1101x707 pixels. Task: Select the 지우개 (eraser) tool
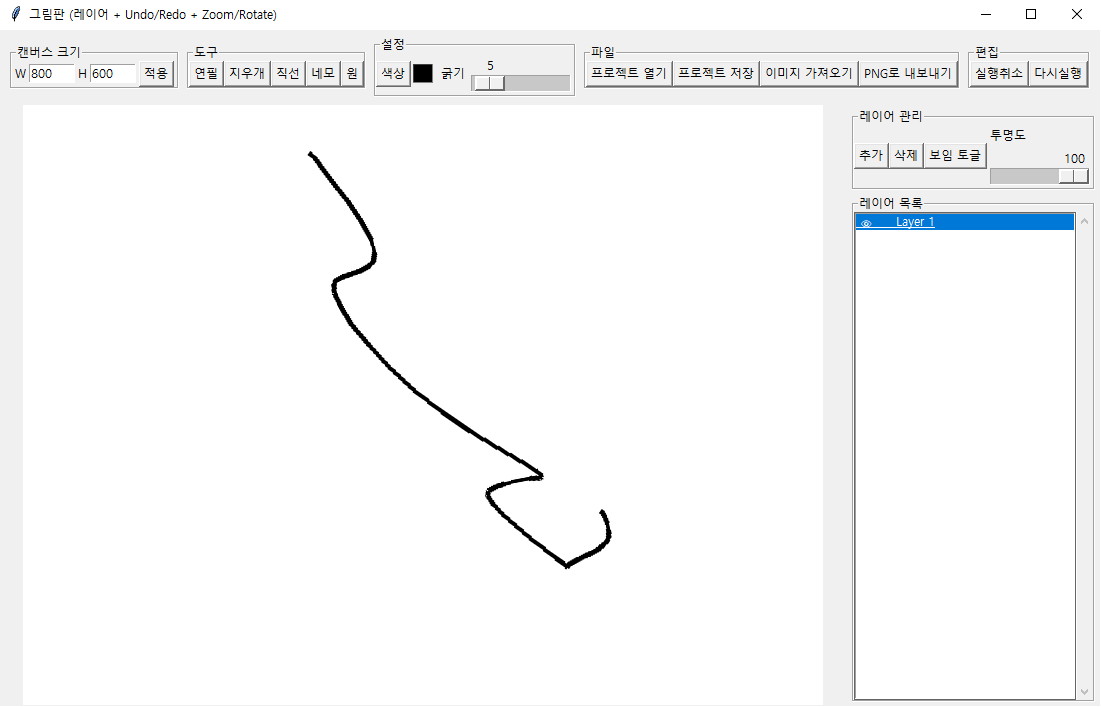pos(247,74)
